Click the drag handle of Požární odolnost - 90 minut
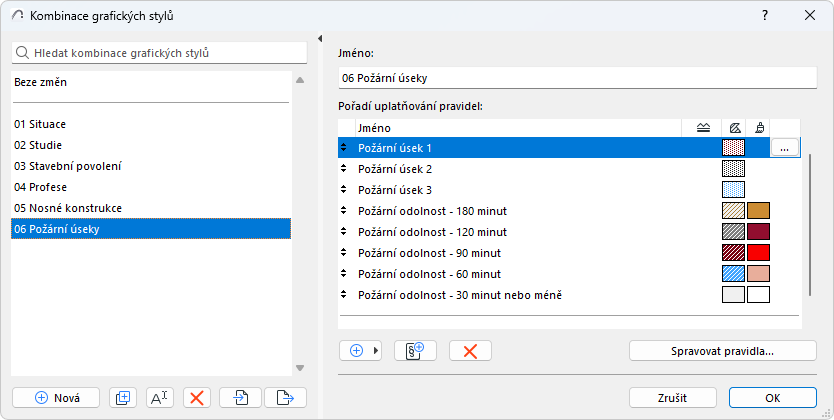 coord(345,253)
